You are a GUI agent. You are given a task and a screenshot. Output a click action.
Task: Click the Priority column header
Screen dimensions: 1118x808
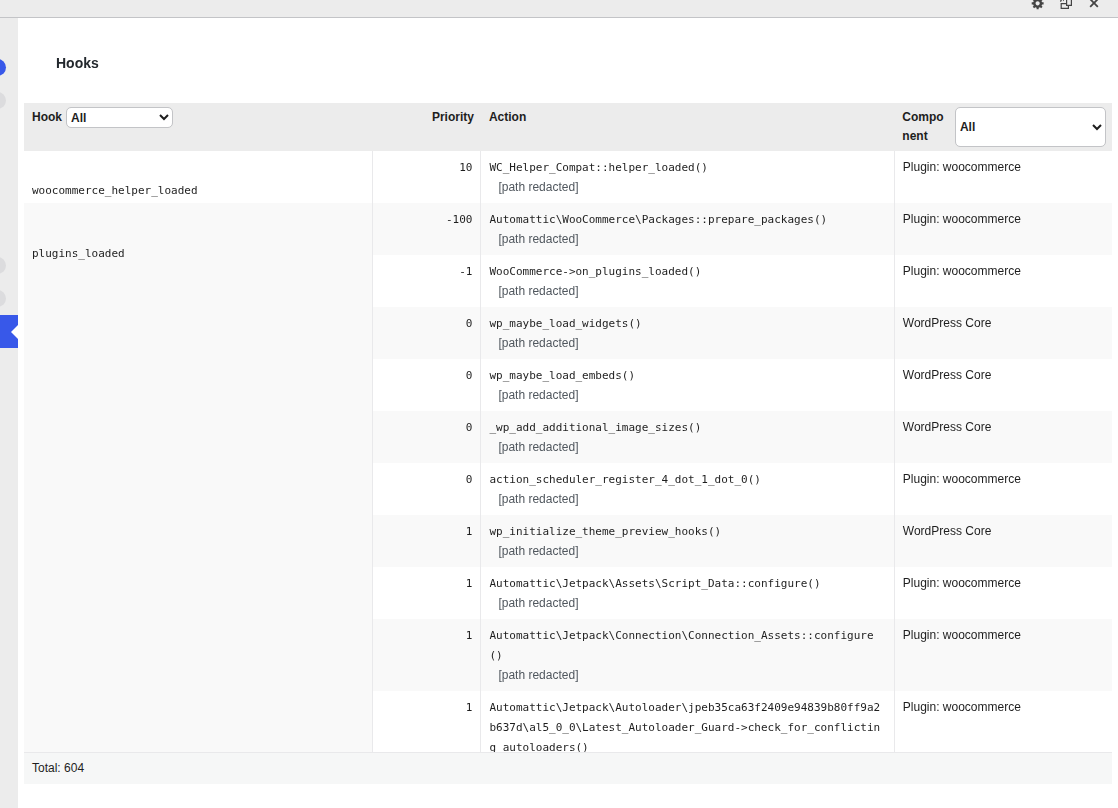point(453,117)
